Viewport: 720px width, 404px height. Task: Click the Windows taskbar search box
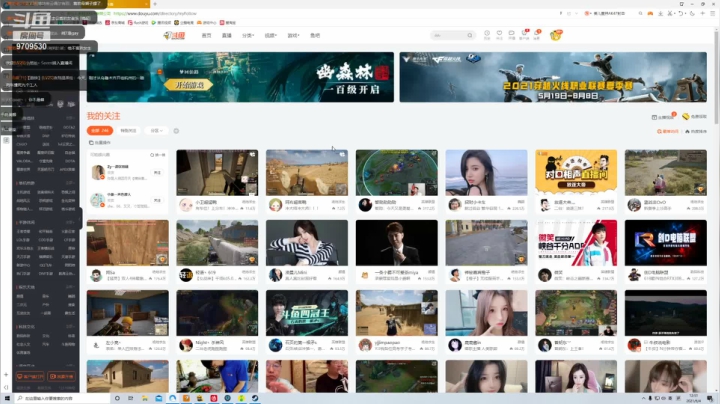pyautogui.click(x=63, y=398)
